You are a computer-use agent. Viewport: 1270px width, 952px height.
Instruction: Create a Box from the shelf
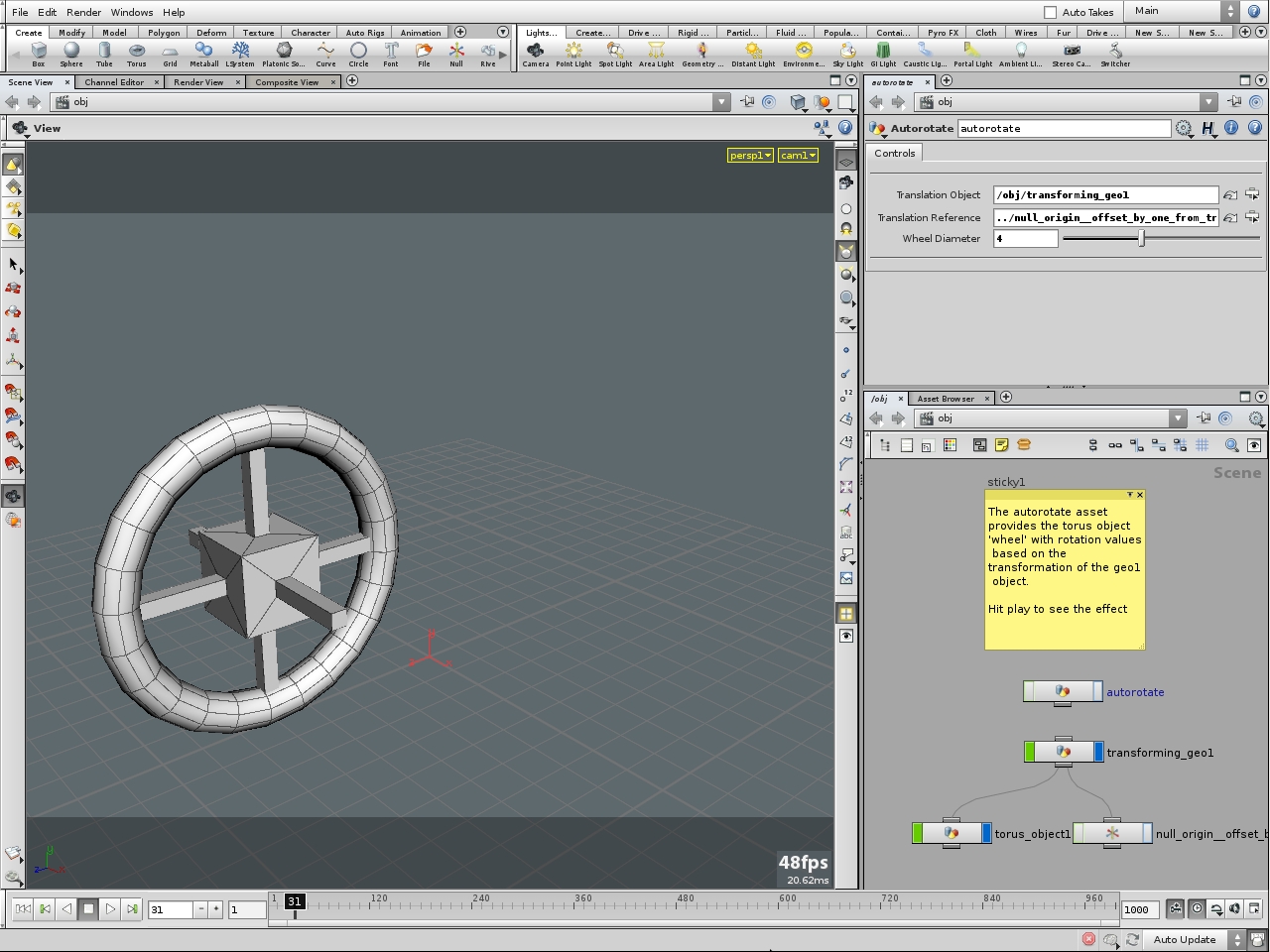[39, 54]
